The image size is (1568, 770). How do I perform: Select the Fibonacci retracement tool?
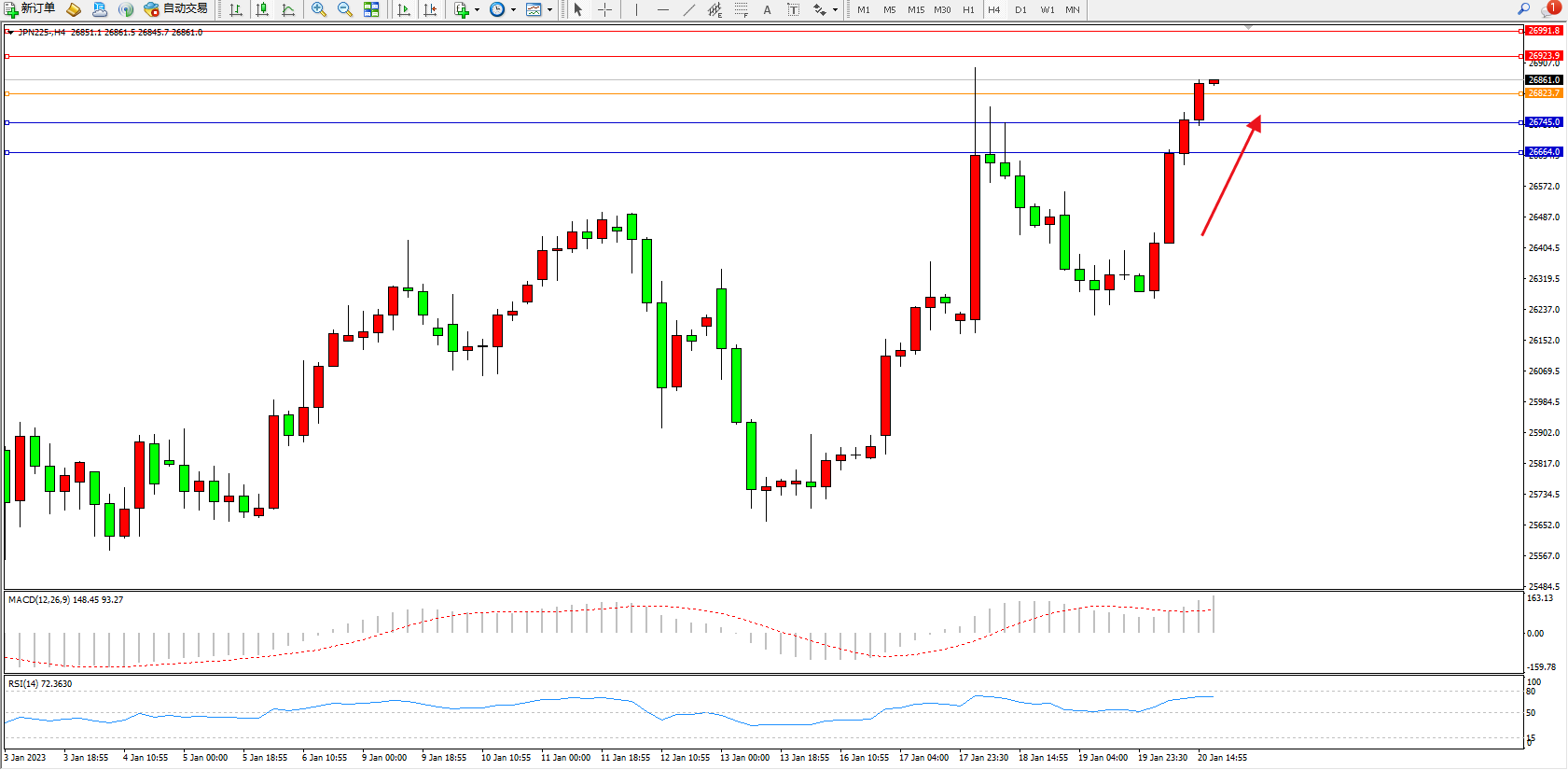click(x=741, y=9)
